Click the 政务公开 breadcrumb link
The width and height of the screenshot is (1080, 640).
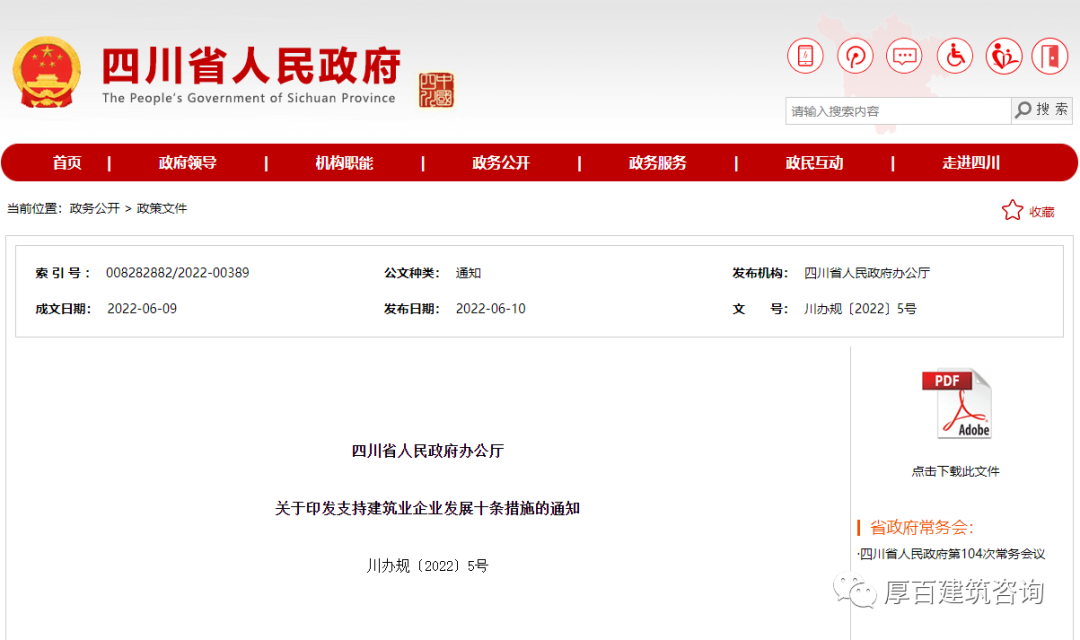[94, 209]
